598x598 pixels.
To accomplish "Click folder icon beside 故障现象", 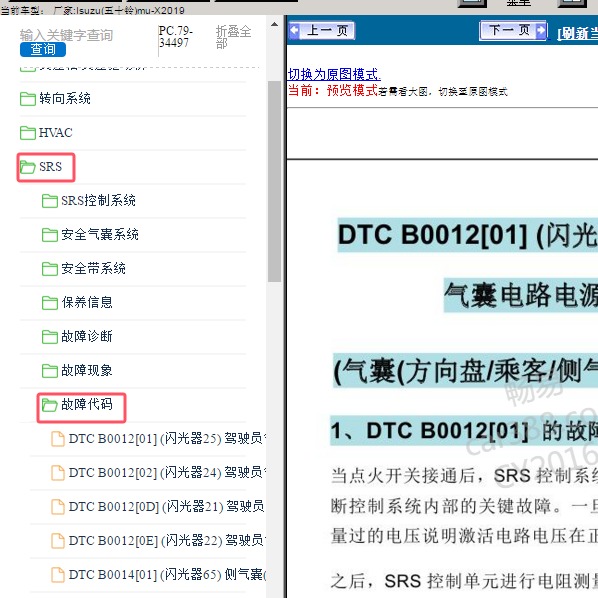I will point(50,371).
